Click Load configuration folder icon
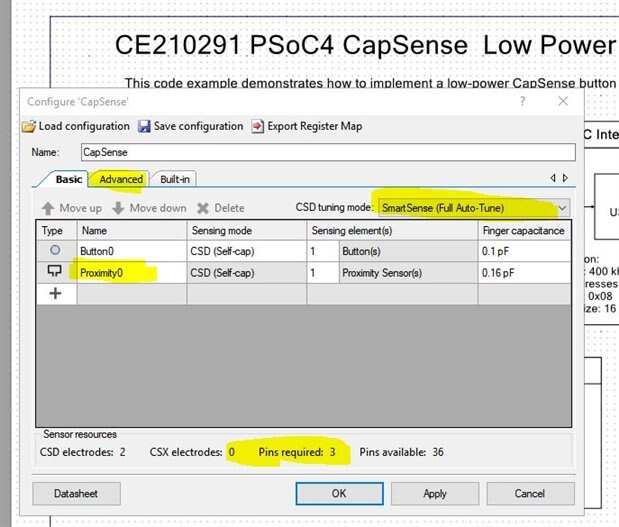Screen dimensions: 619x527 pyautogui.click(x=29, y=126)
